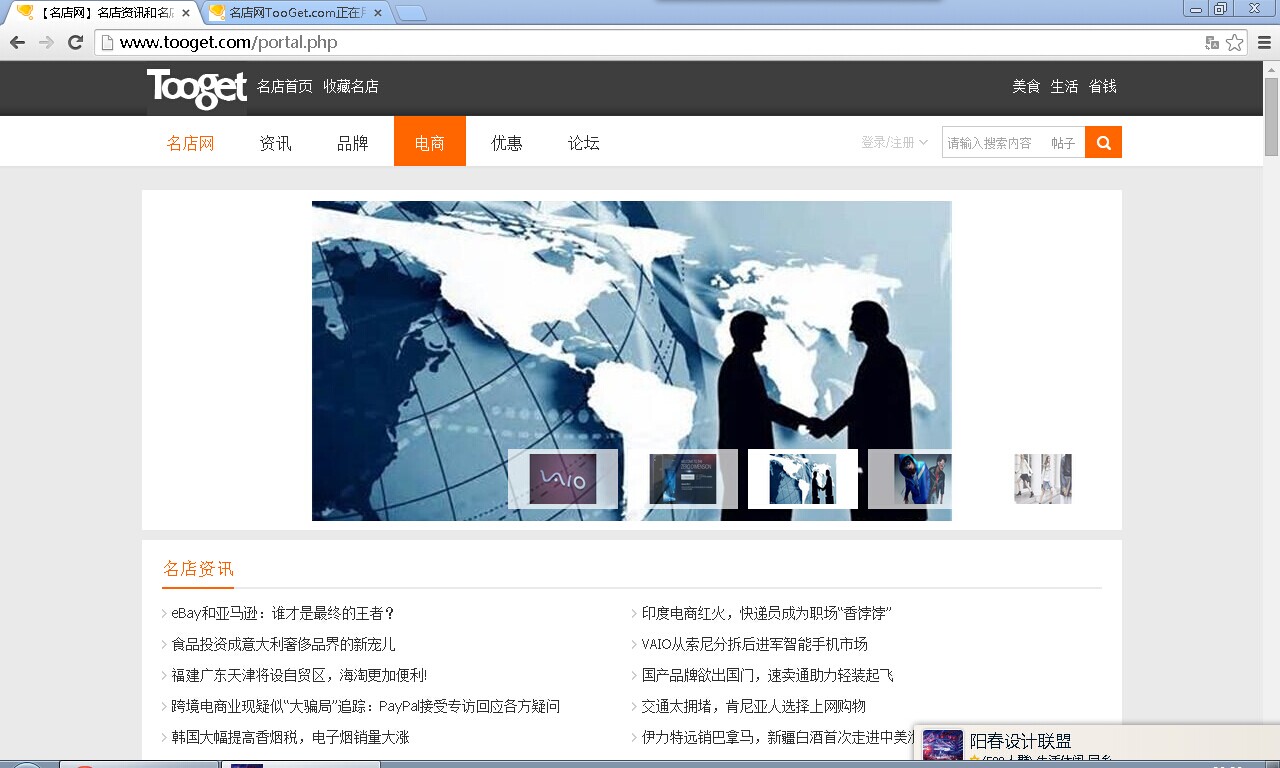Open article 印度电商红火，快递员成为职场
Viewport: 1280px width, 768px height.
click(766, 613)
